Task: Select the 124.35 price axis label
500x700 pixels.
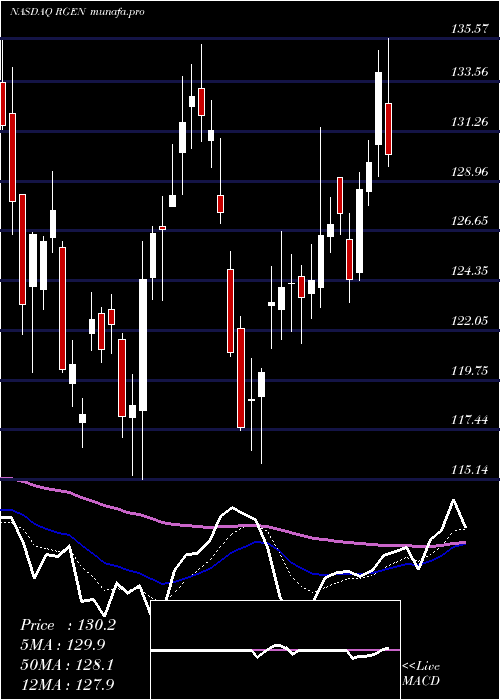Action: 470,271
